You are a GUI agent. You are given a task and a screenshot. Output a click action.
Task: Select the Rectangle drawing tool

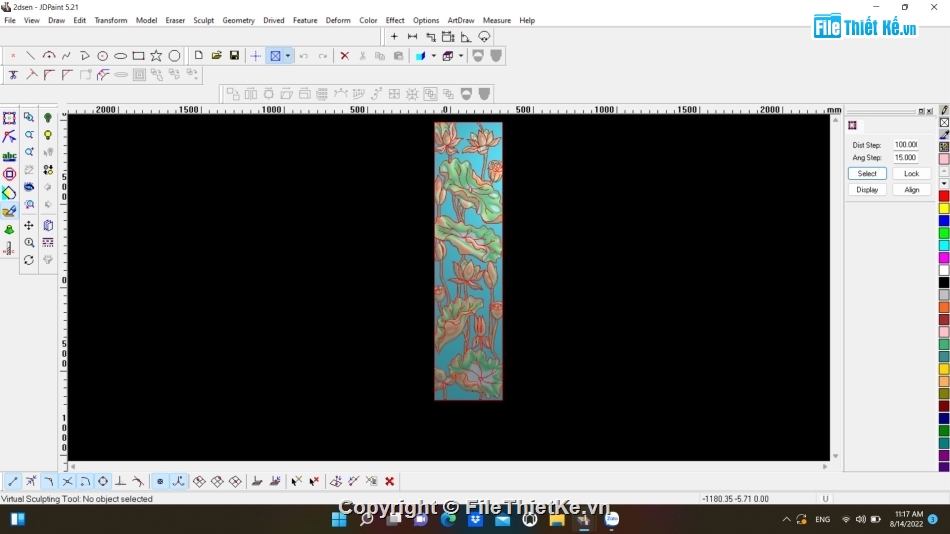pos(138,56)
